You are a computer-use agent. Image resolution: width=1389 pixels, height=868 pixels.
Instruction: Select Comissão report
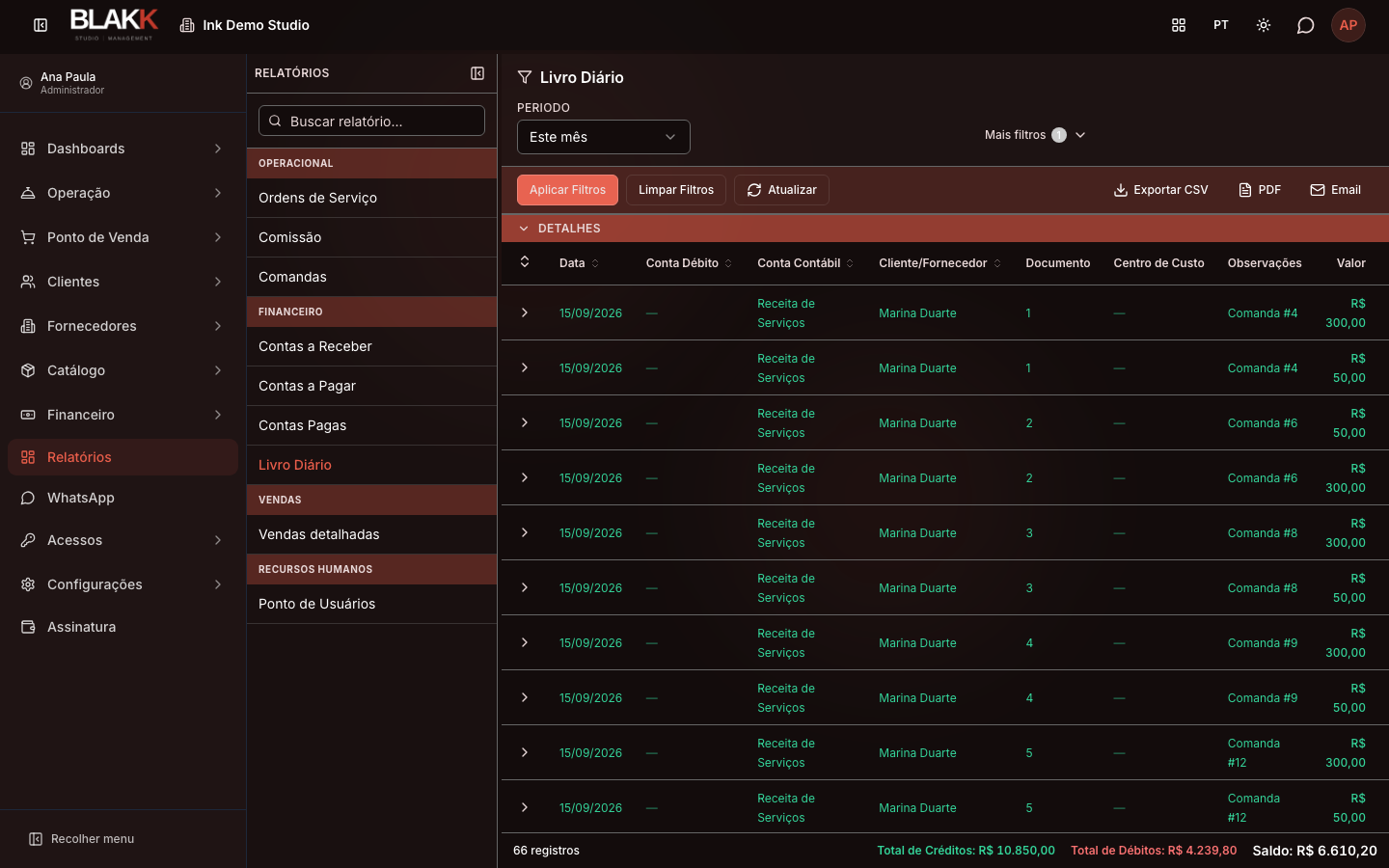pyautogui.click(x=372, y=237)
